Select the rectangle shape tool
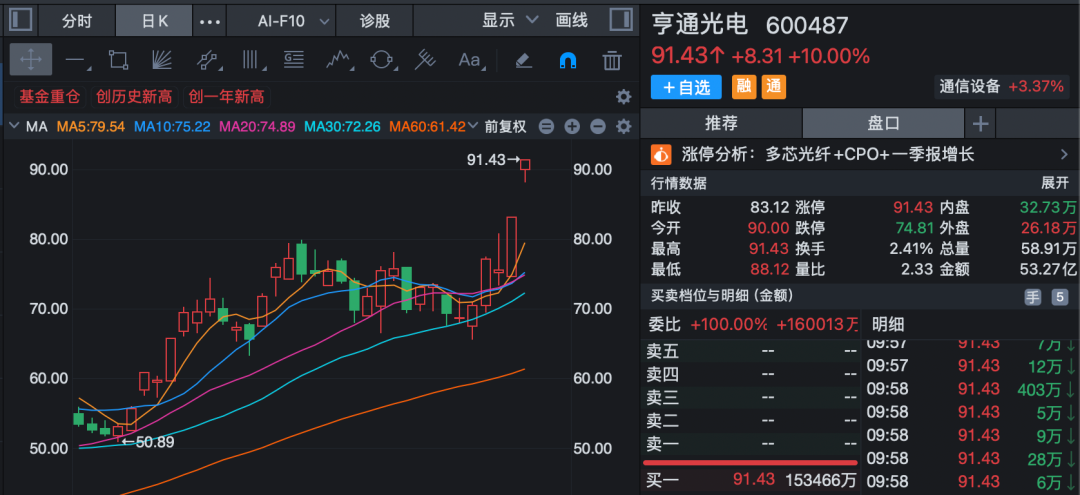Image resolution: width=1080 pixels, height=495 pixels. click(118, 61)
